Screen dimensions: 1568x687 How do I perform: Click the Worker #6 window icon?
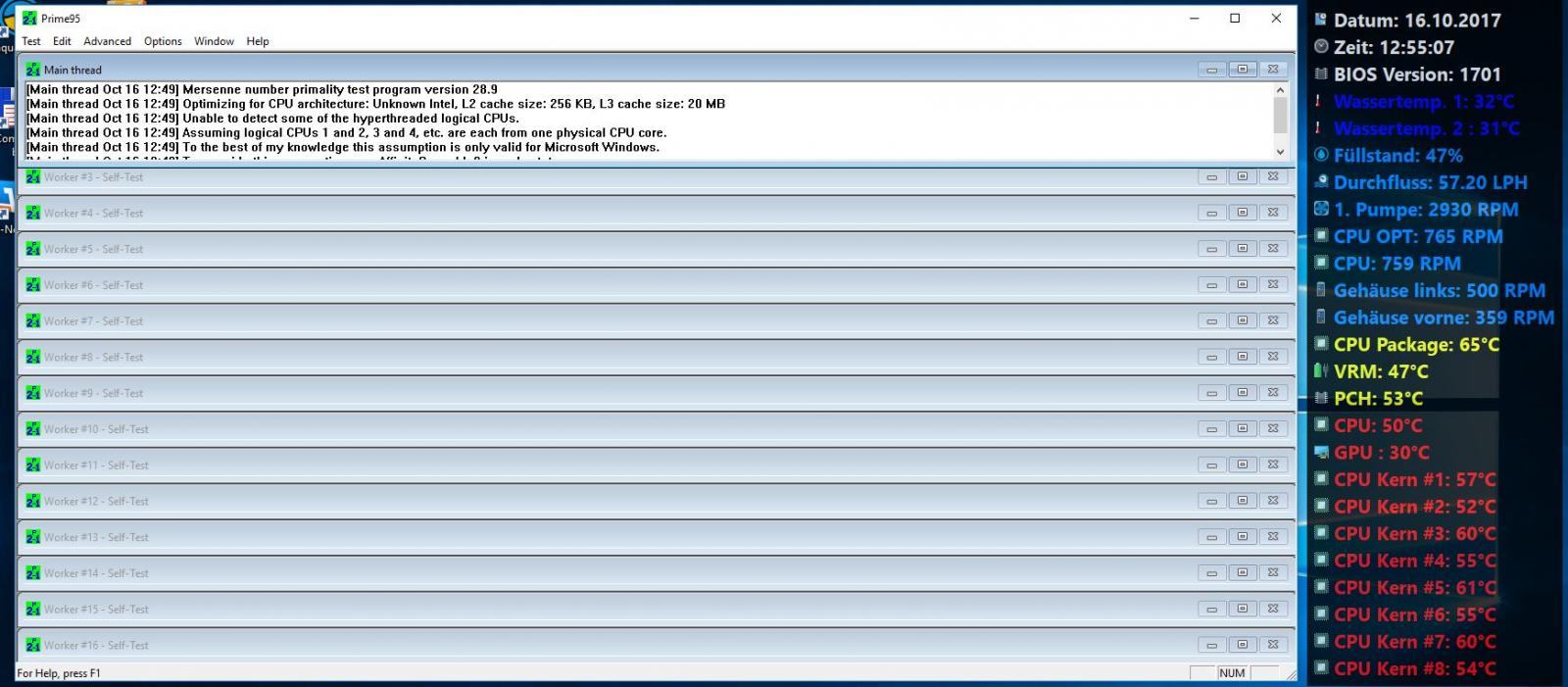pos(33,285)
